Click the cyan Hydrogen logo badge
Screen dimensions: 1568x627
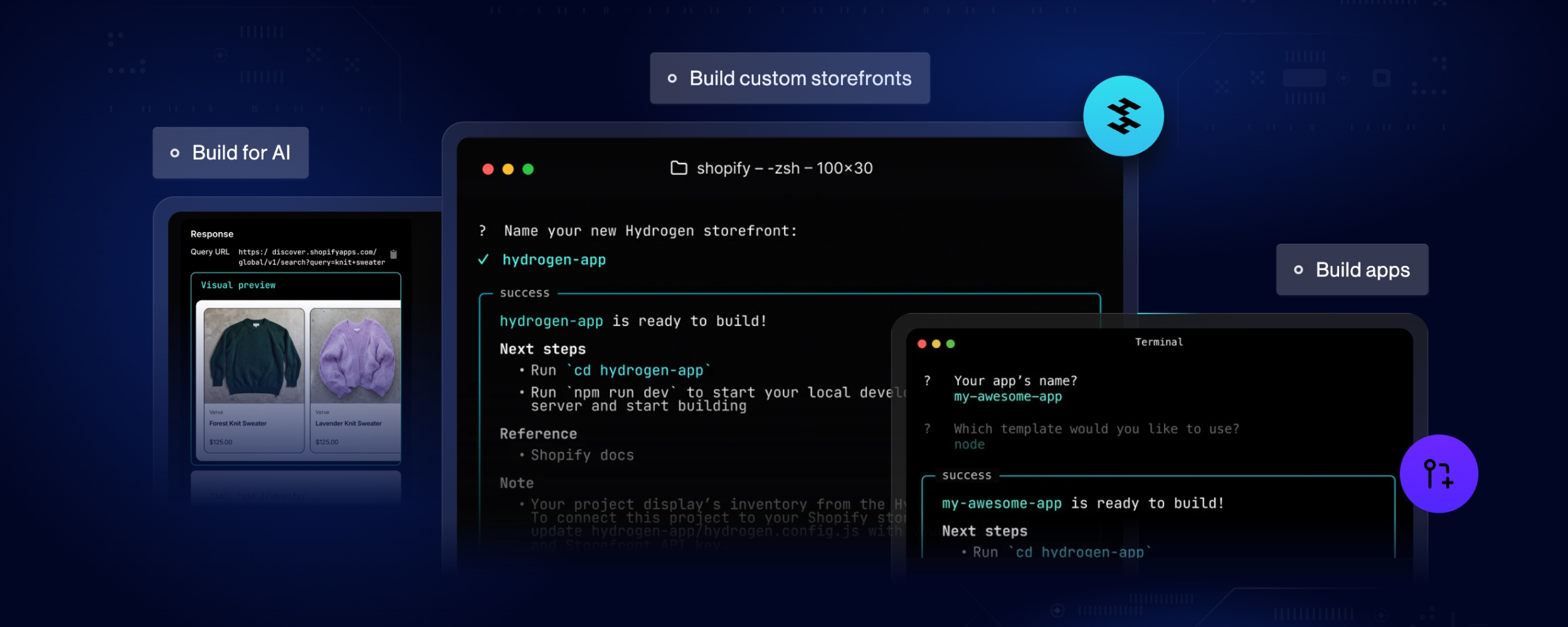1123,116
